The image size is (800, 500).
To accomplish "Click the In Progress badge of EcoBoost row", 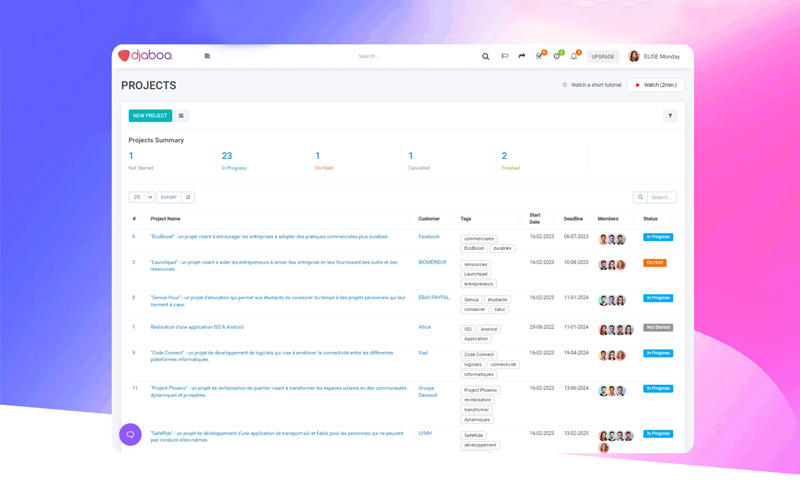I will (x=658, y=237).
